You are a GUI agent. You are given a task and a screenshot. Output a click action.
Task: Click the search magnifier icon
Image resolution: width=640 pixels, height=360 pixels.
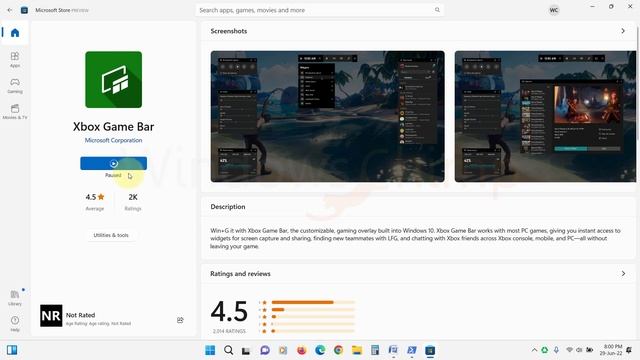pos(437,10)
